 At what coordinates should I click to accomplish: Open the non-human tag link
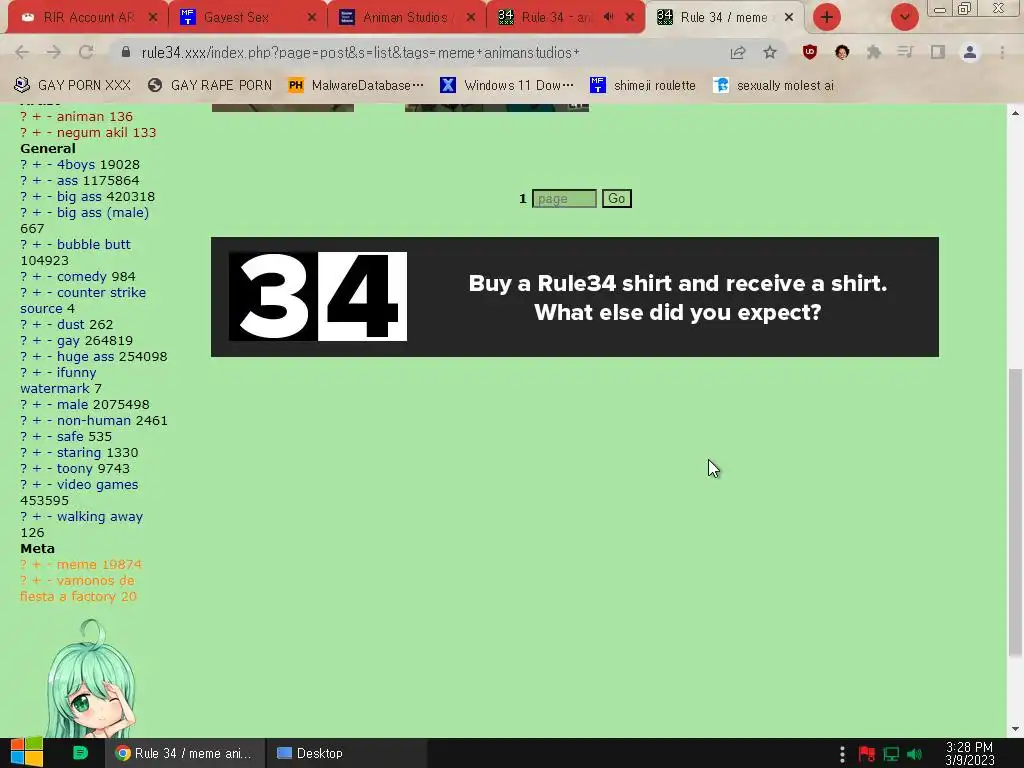[94, 421]
